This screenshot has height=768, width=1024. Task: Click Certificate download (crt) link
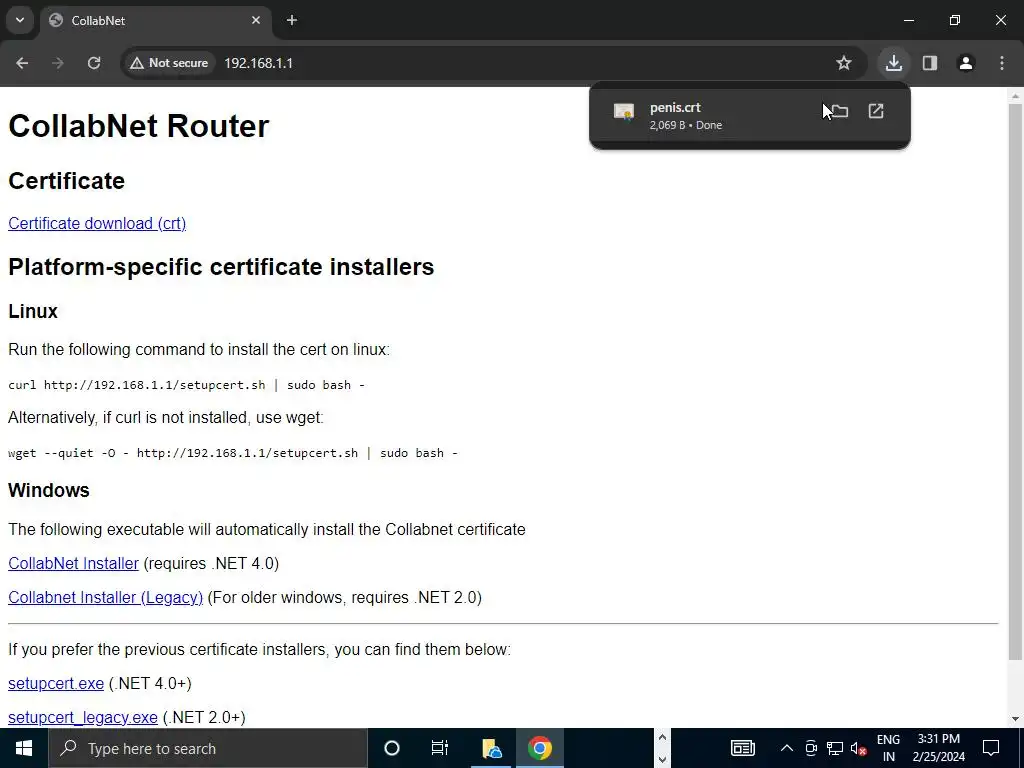point(97,223)
